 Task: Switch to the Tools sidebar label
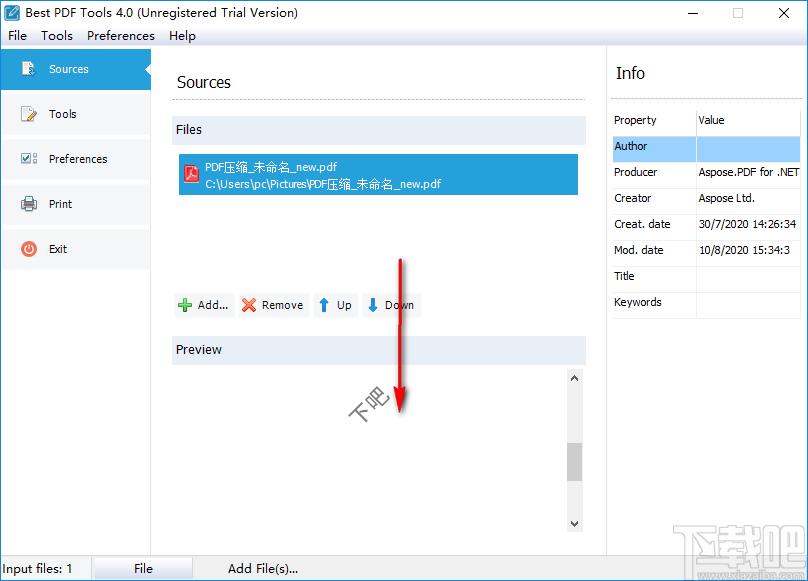point(62,114)
